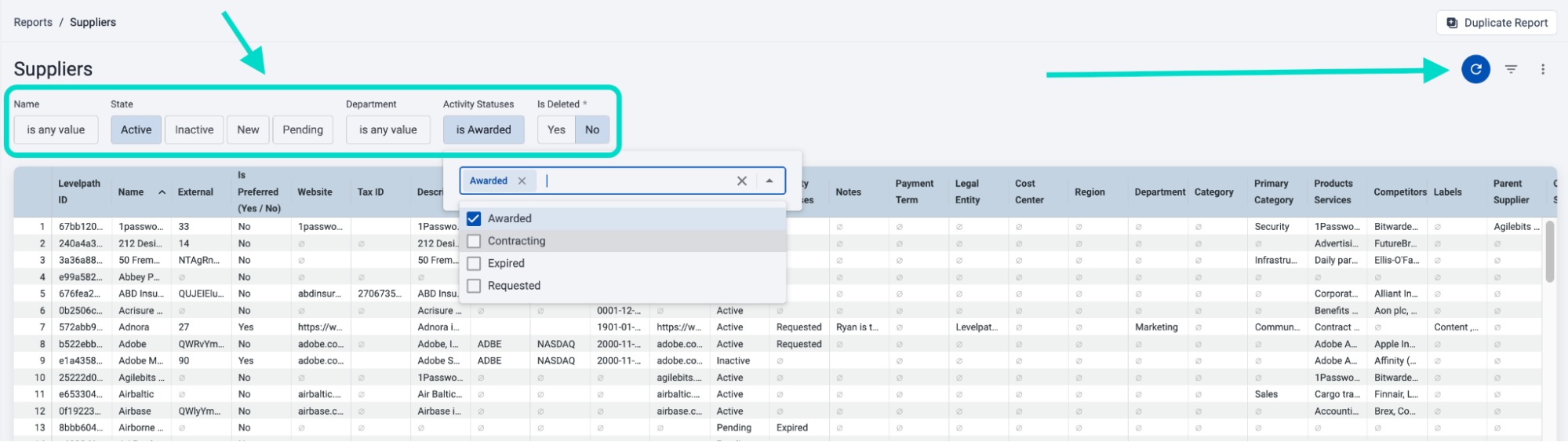
Task: Go to Reports in the breadcrumb
Action: pos(33,22)
